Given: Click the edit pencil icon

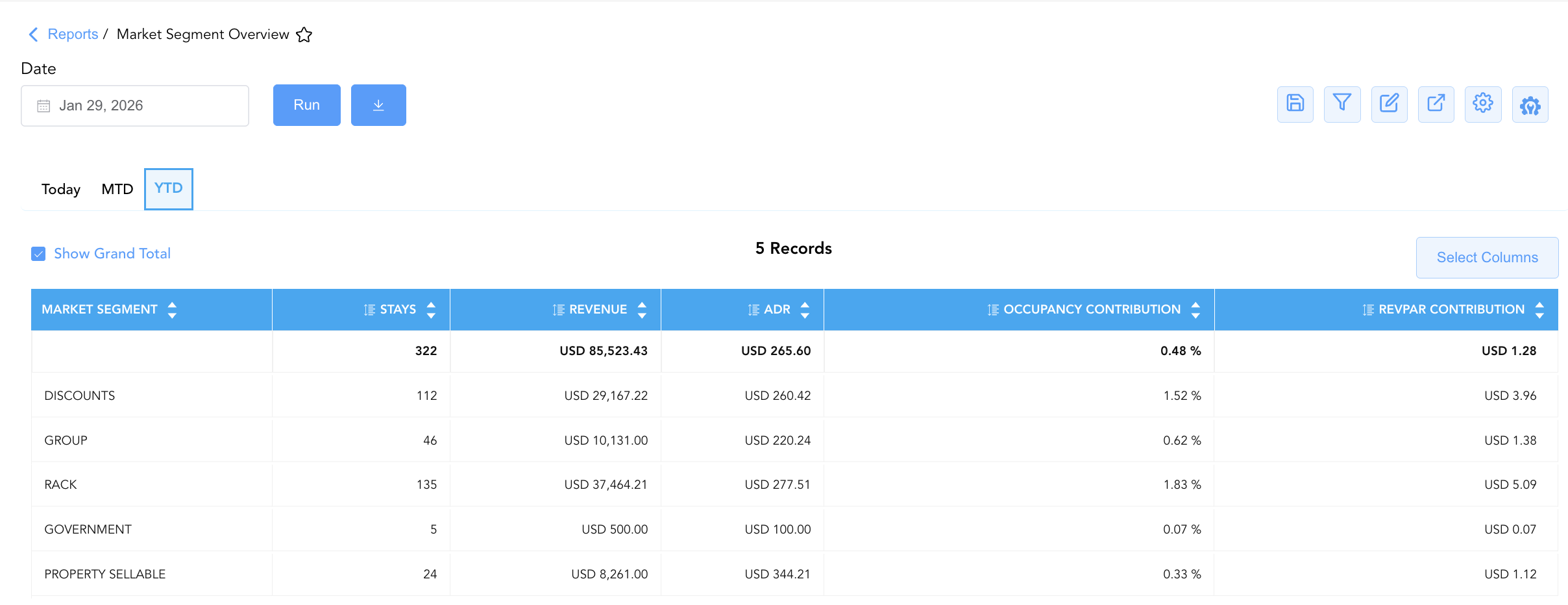Looking at the screenshot, I should coord(1390,104).
